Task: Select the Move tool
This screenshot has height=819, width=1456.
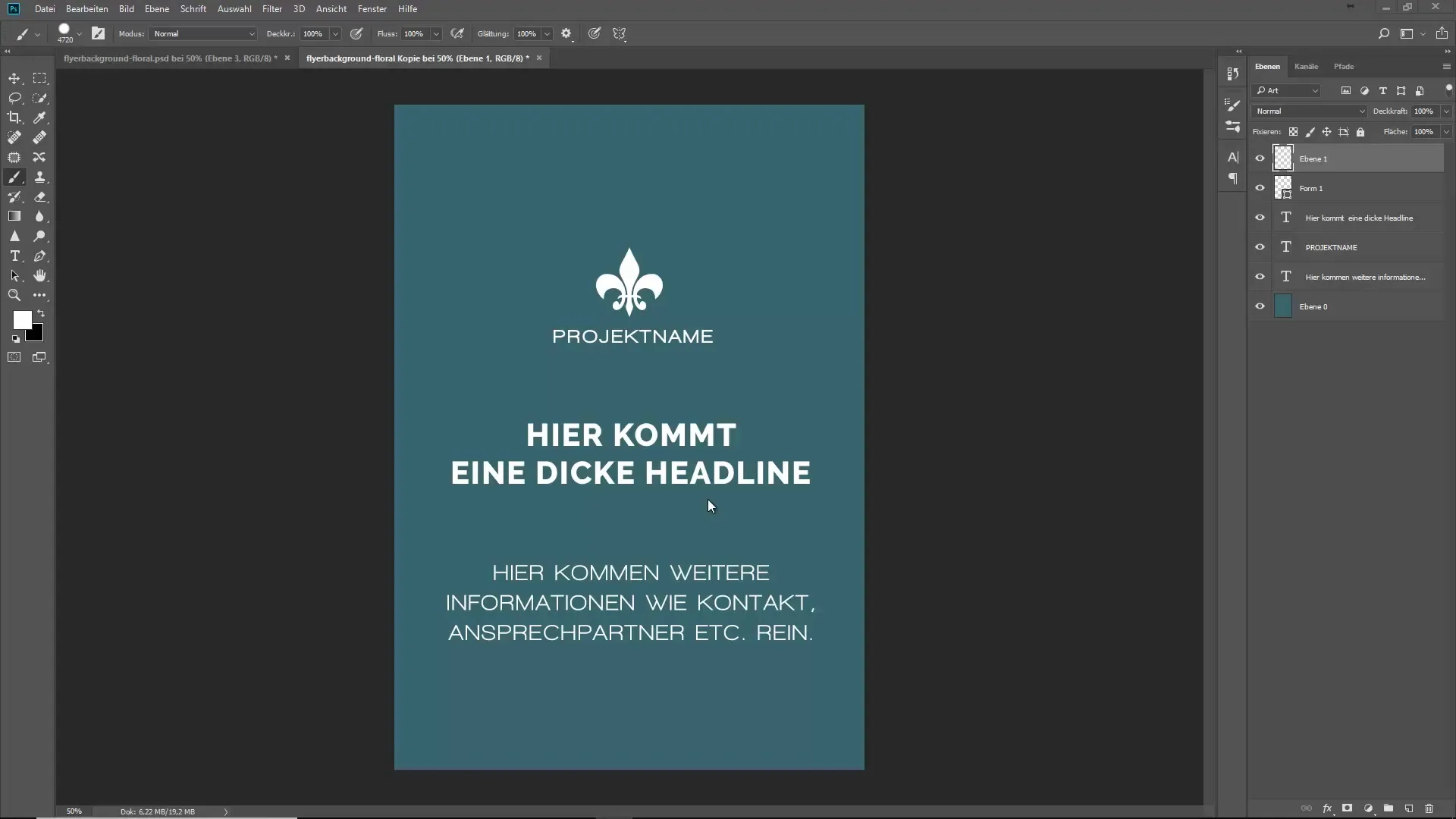Action: 14,78
